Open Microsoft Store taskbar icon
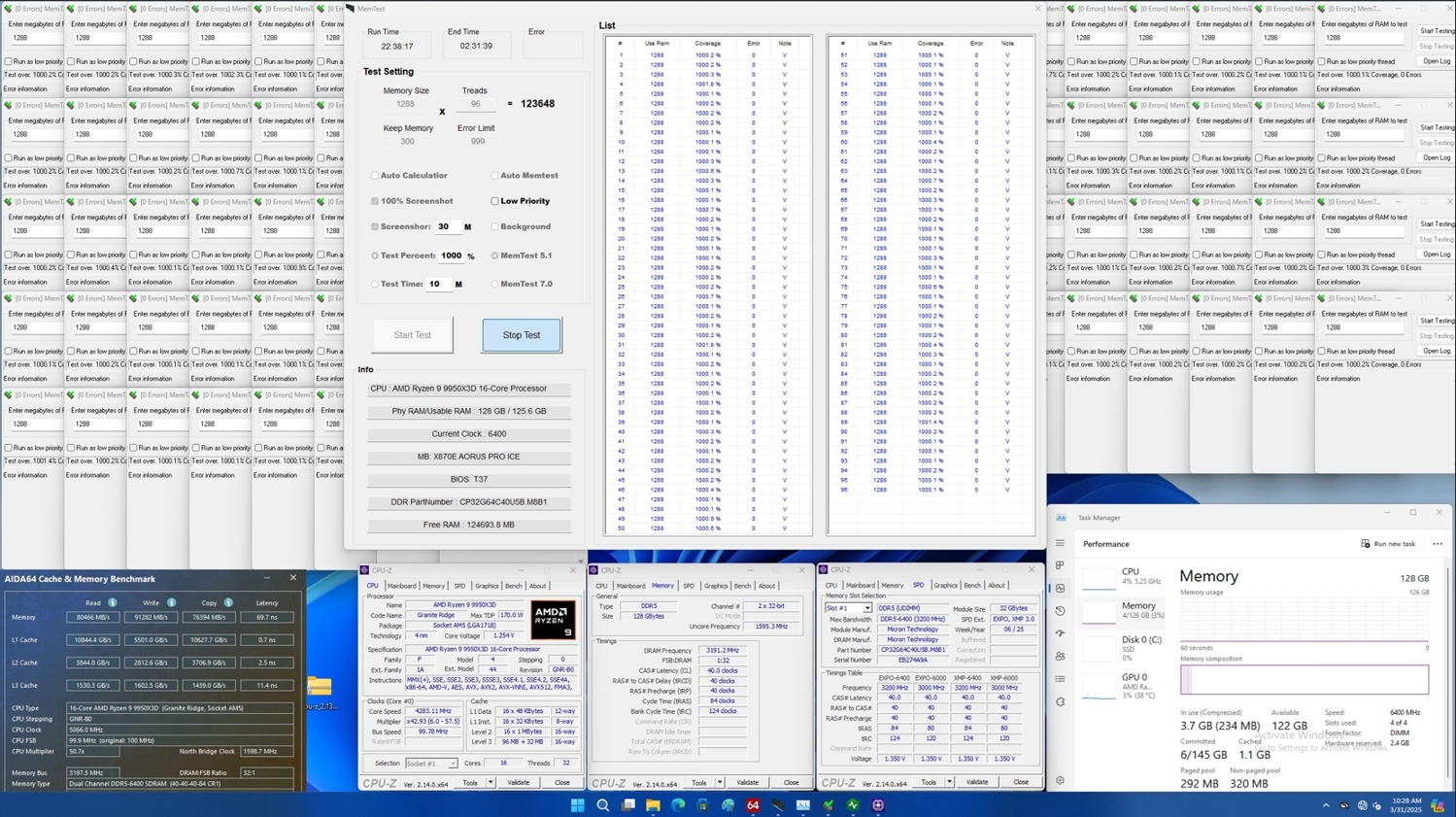Screen dimensions: 1456x817 (x=702, y=804)
